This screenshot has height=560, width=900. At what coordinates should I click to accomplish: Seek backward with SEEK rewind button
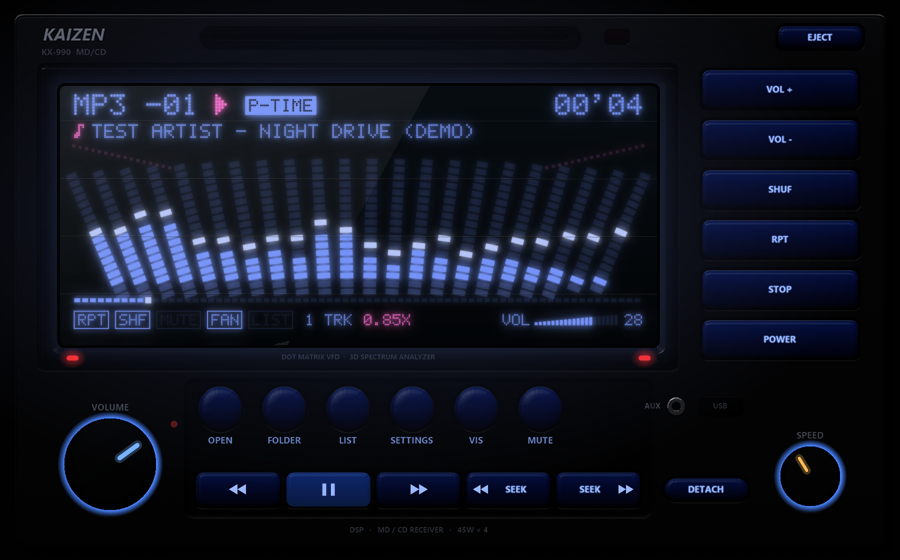point(509,489)
